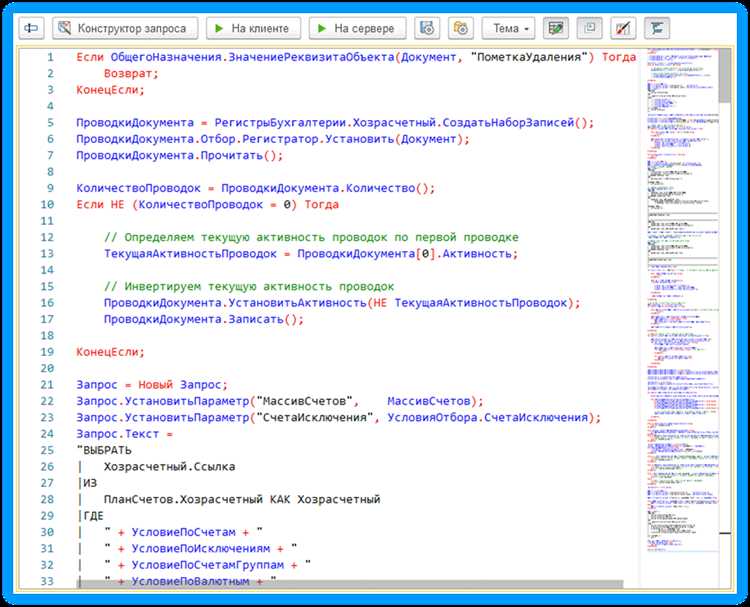Click "ПланСчетов.Хозрасчетный" on line 28
The height and width of the screenshot is (607, 750).
183,499
